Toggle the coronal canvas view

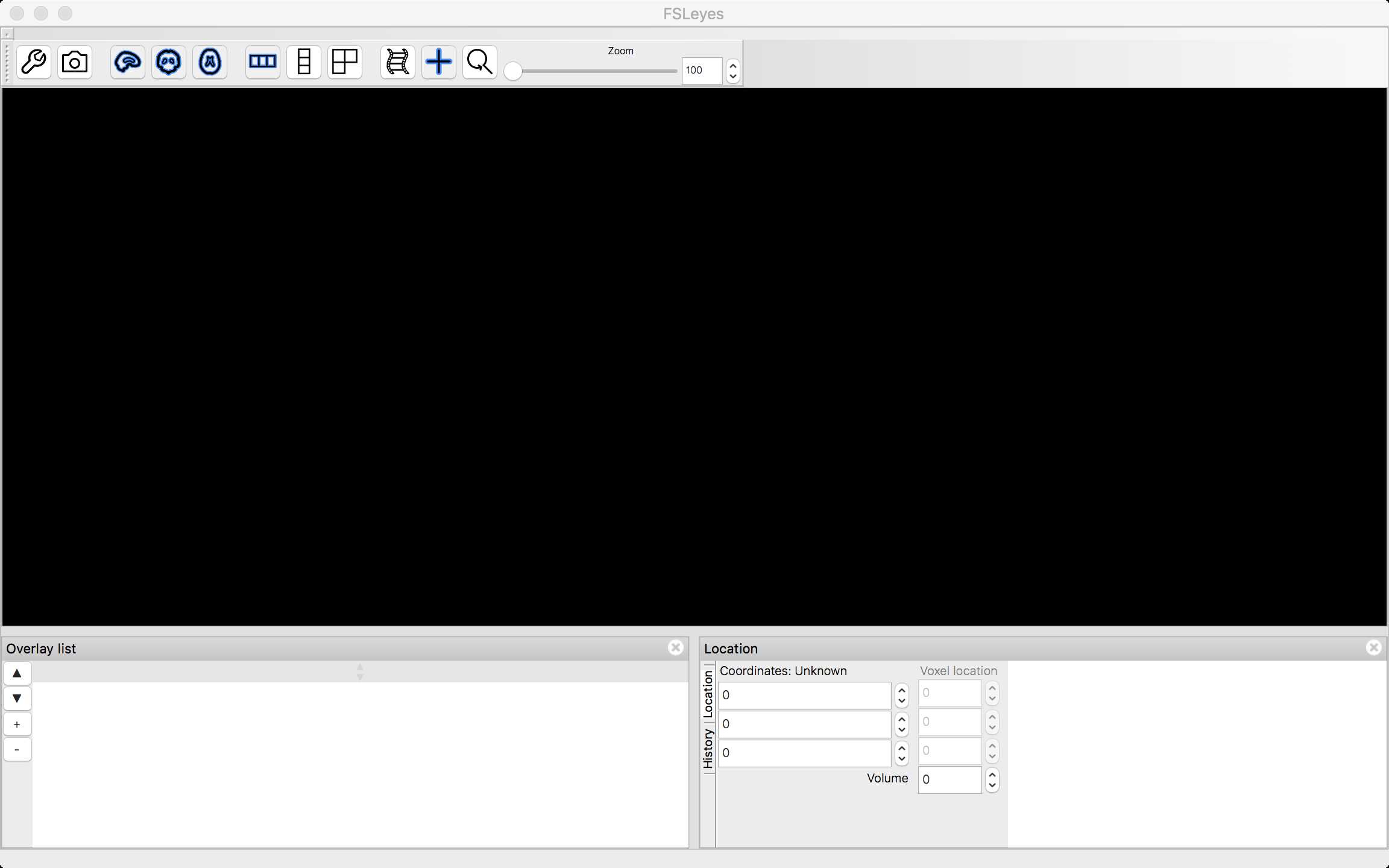click(169, 62)
